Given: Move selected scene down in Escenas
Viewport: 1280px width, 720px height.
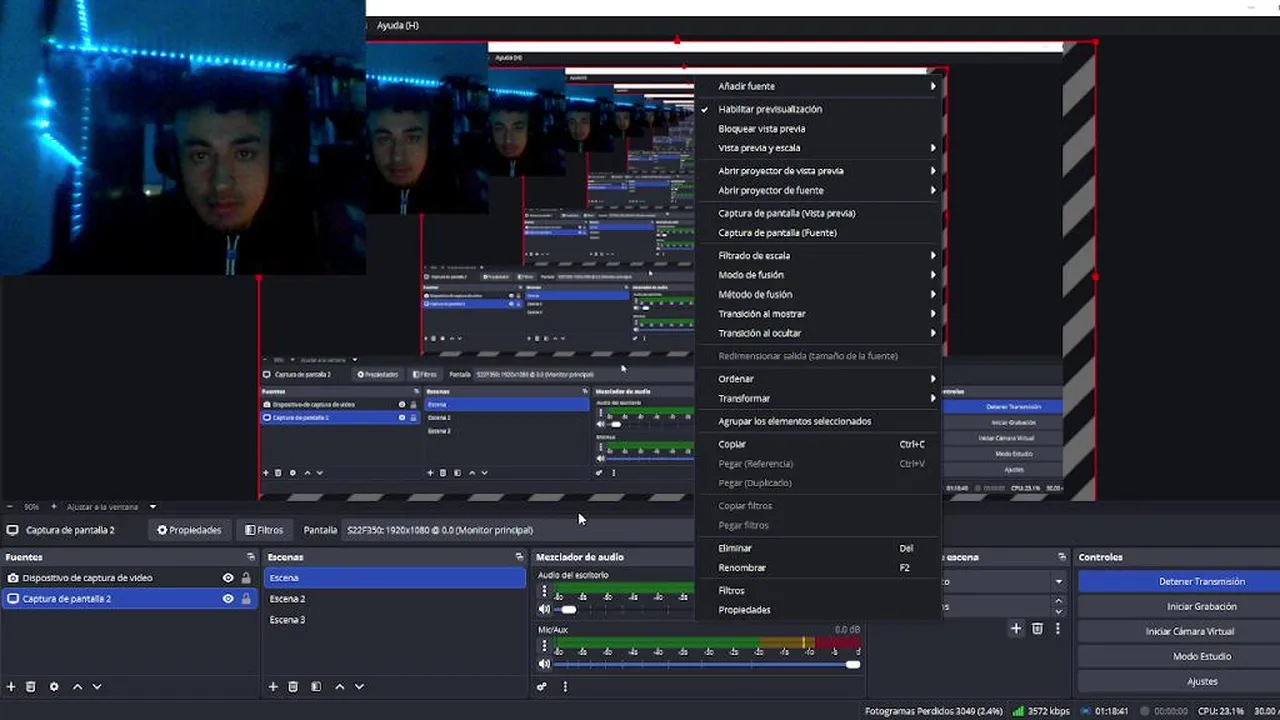Looking at the screenshot, I should click(359, 687).
